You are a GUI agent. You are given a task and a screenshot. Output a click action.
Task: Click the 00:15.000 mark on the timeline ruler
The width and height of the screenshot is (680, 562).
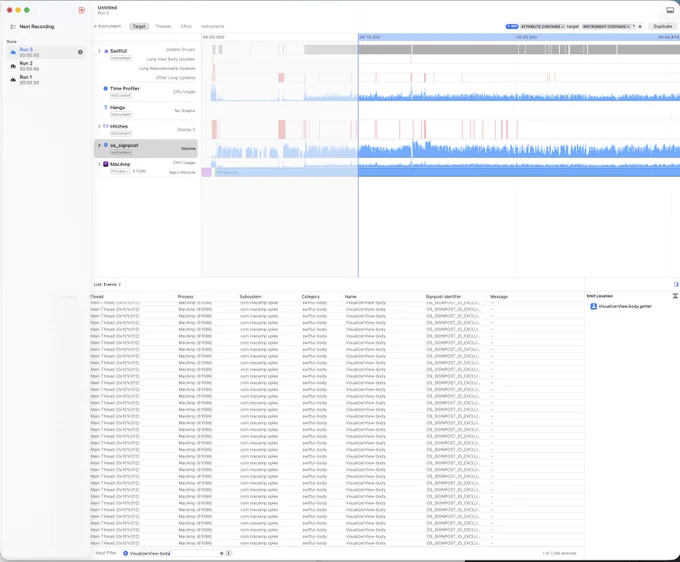(370, 37)
